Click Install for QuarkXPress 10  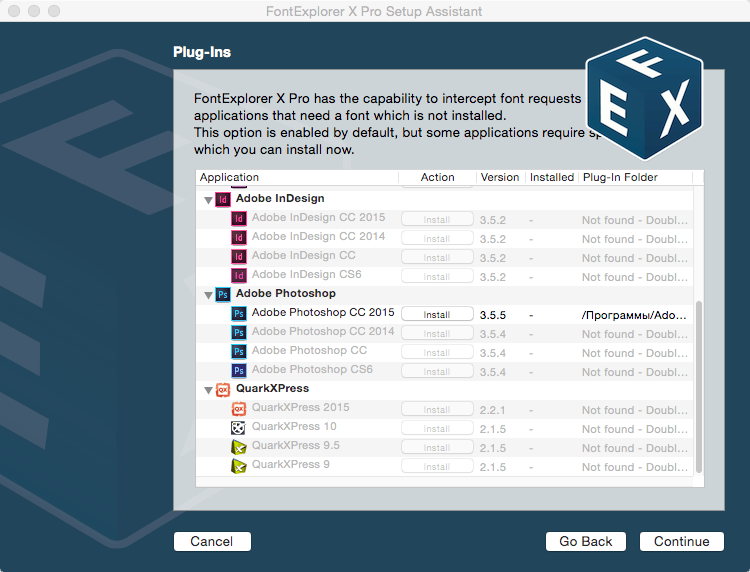tap(437, 429)
